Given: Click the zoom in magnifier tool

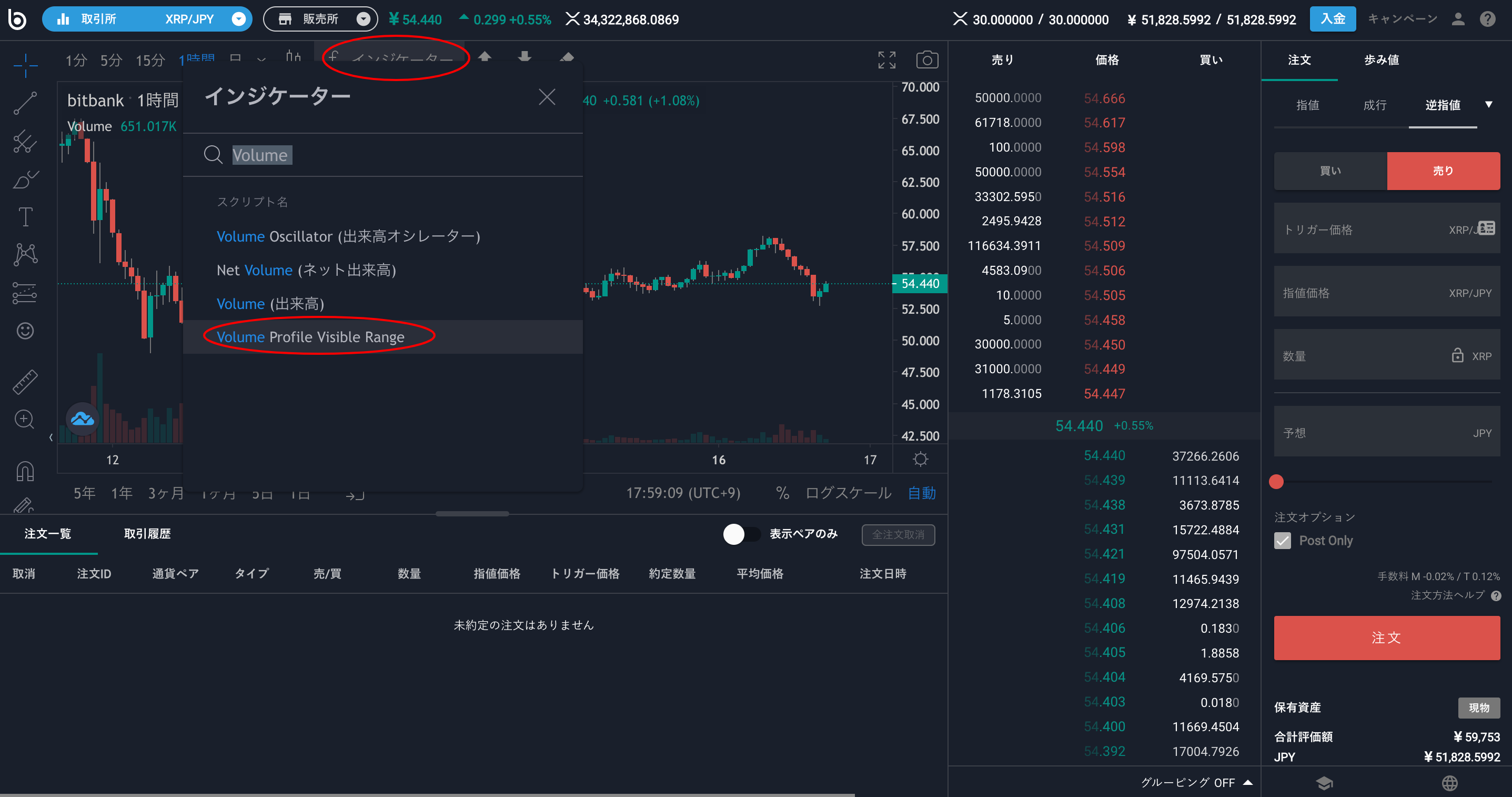Looking at the screenshot, I should 24,420.
